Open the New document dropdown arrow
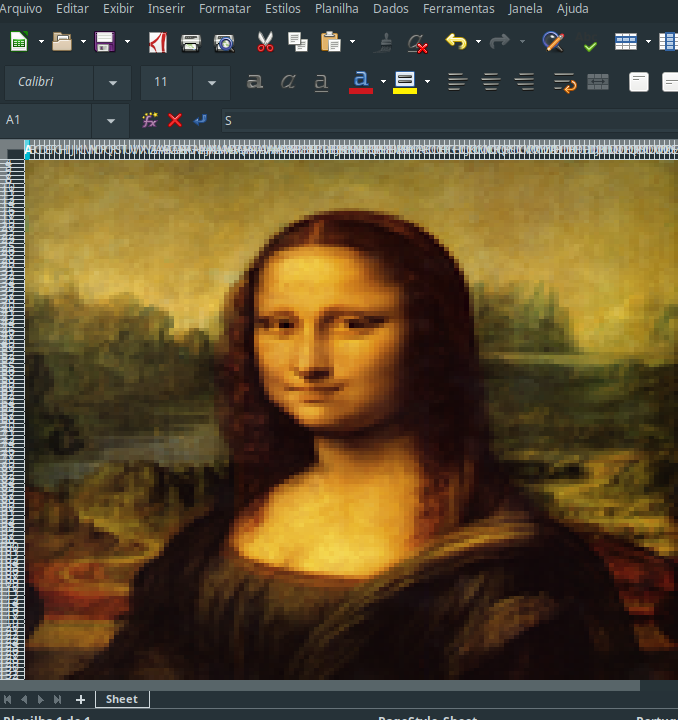The height and width of the screenshot is (720, 678). pyautogui.click(x=41, y=42)
